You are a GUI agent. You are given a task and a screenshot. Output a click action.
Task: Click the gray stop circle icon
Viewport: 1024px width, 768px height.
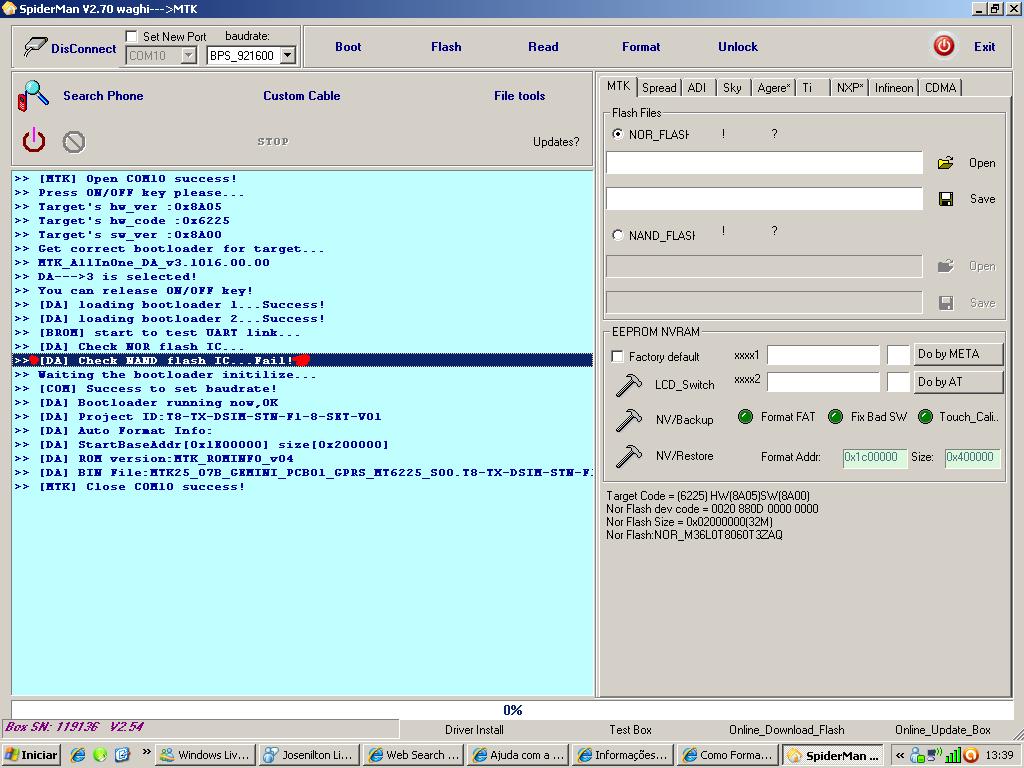[74, 142]
